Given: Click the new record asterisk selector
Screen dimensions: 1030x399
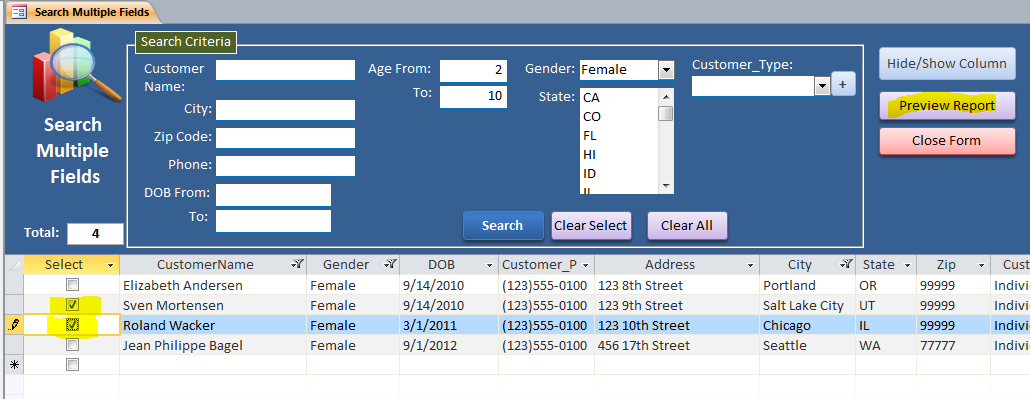Looking at the screenshot, I should [14, 365].
